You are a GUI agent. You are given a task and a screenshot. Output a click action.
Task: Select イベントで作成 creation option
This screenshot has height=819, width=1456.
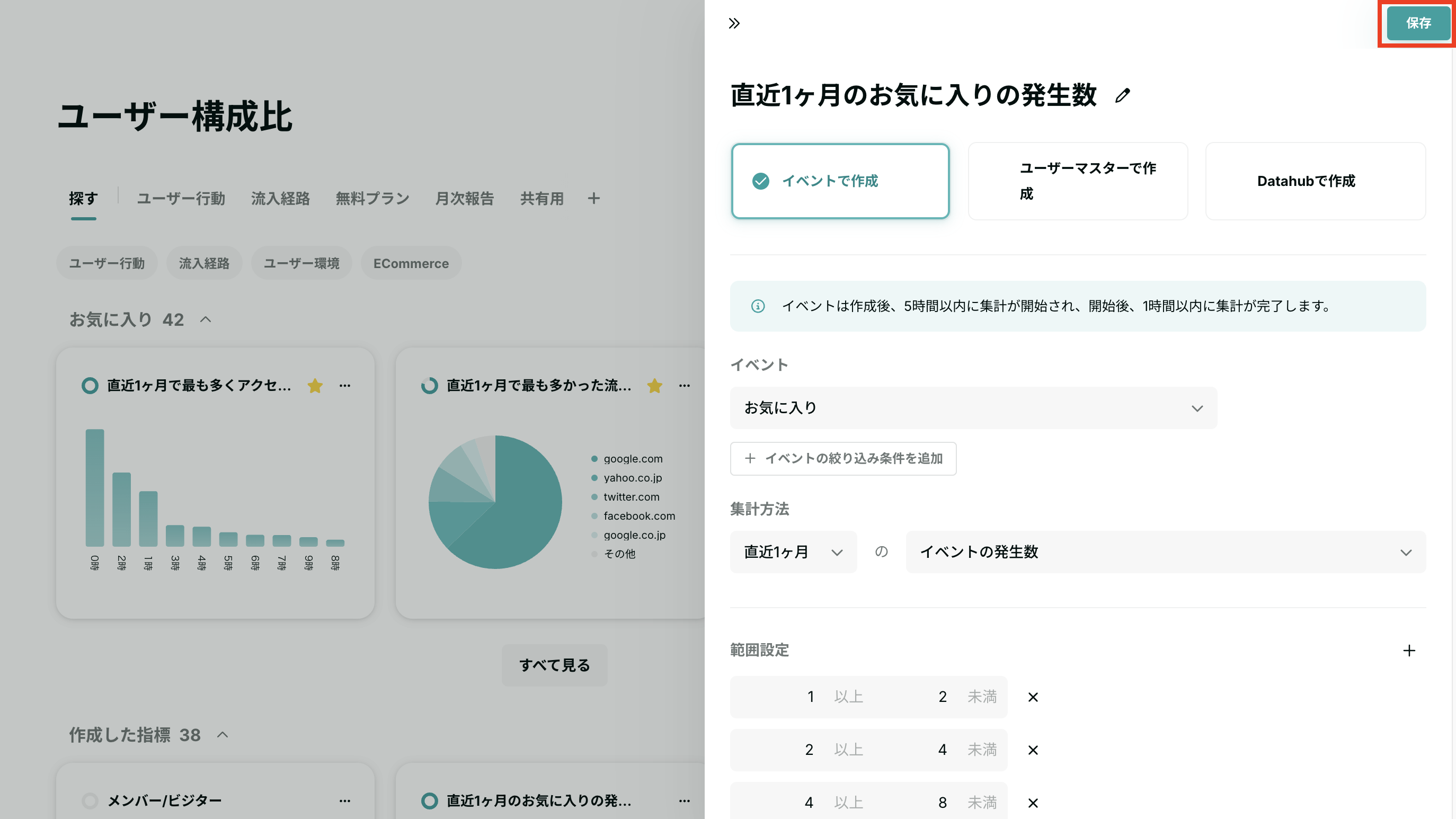840,181
